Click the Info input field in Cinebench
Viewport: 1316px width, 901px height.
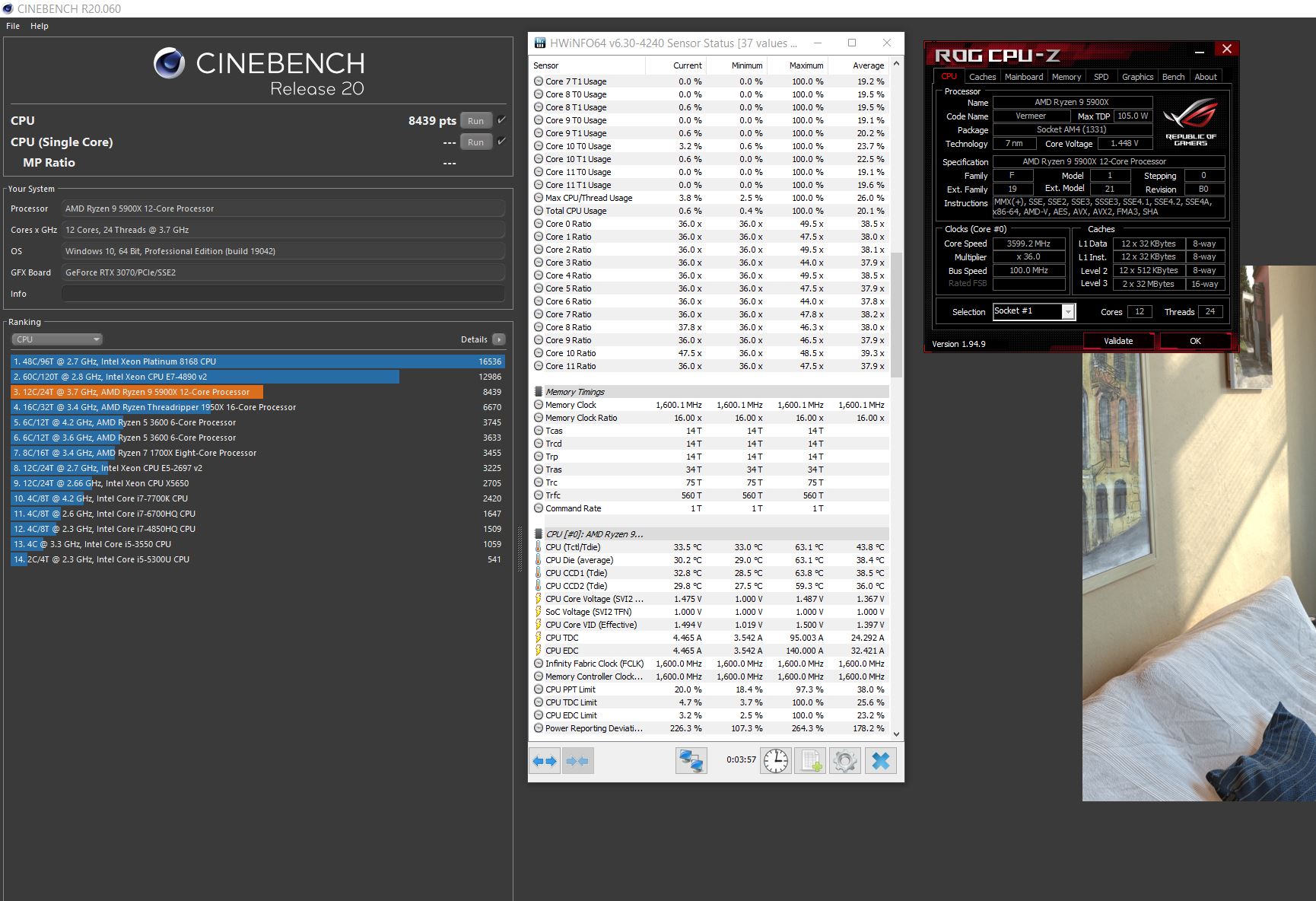point(284,294)
